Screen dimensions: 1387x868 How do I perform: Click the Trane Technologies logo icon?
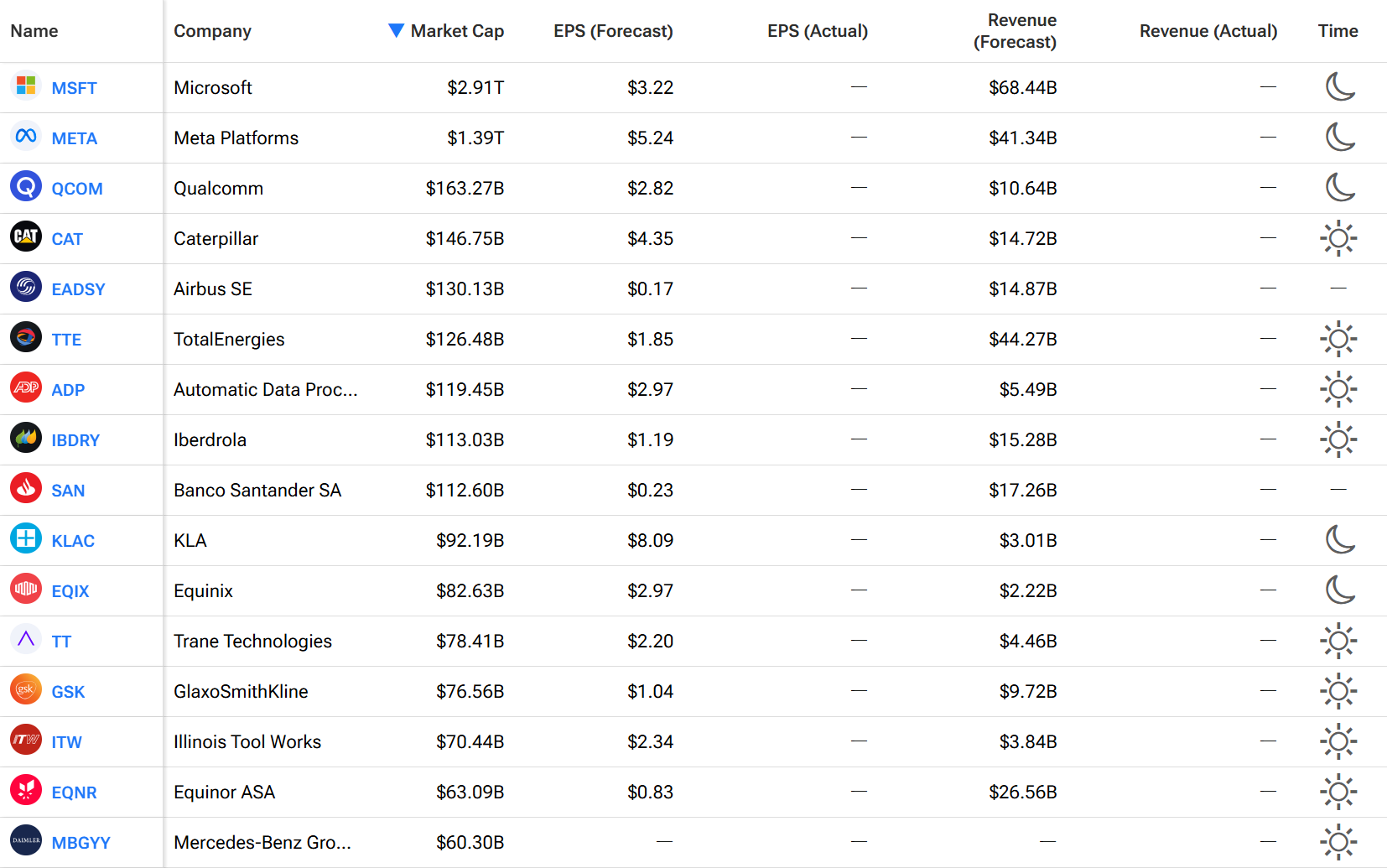coord(26,639)
